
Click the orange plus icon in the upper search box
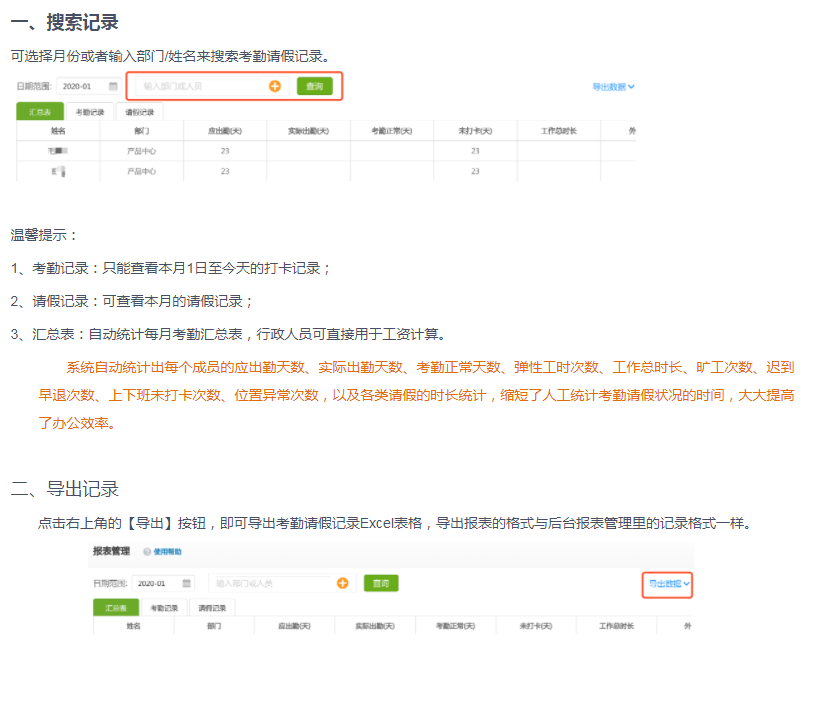[275, 87]
